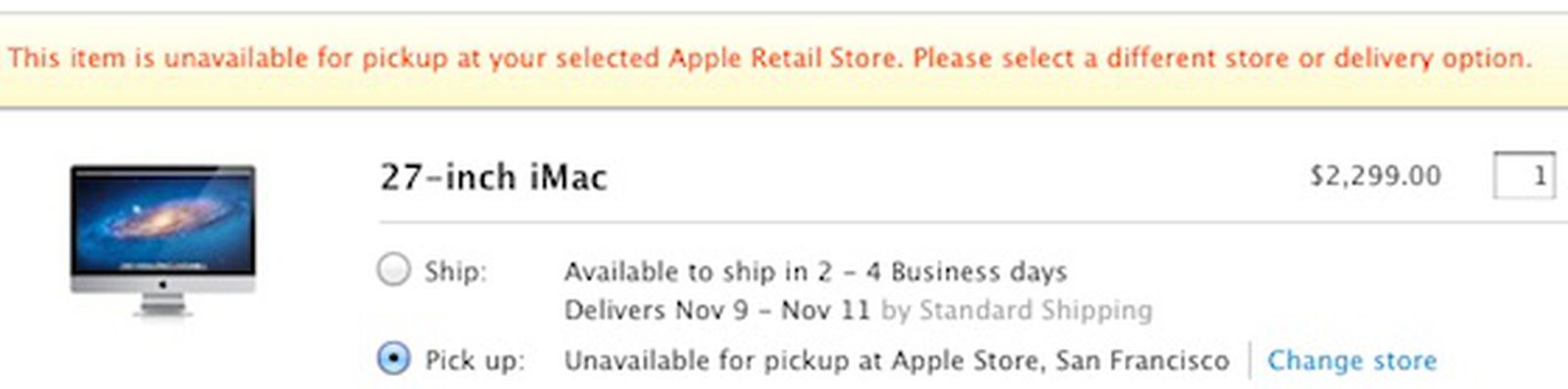Click the iMac's aluminum stand in the image

(x=163, y=305)
